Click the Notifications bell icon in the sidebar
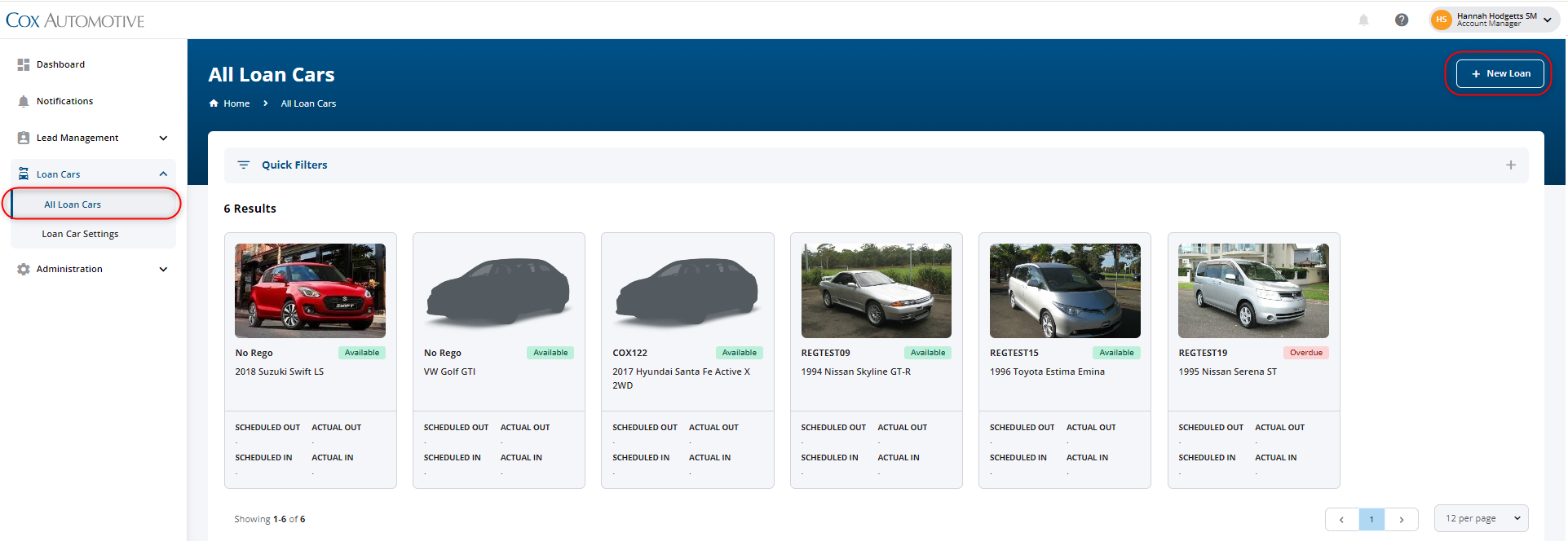This screenshot has width=1568, height=541. (24, 101)
